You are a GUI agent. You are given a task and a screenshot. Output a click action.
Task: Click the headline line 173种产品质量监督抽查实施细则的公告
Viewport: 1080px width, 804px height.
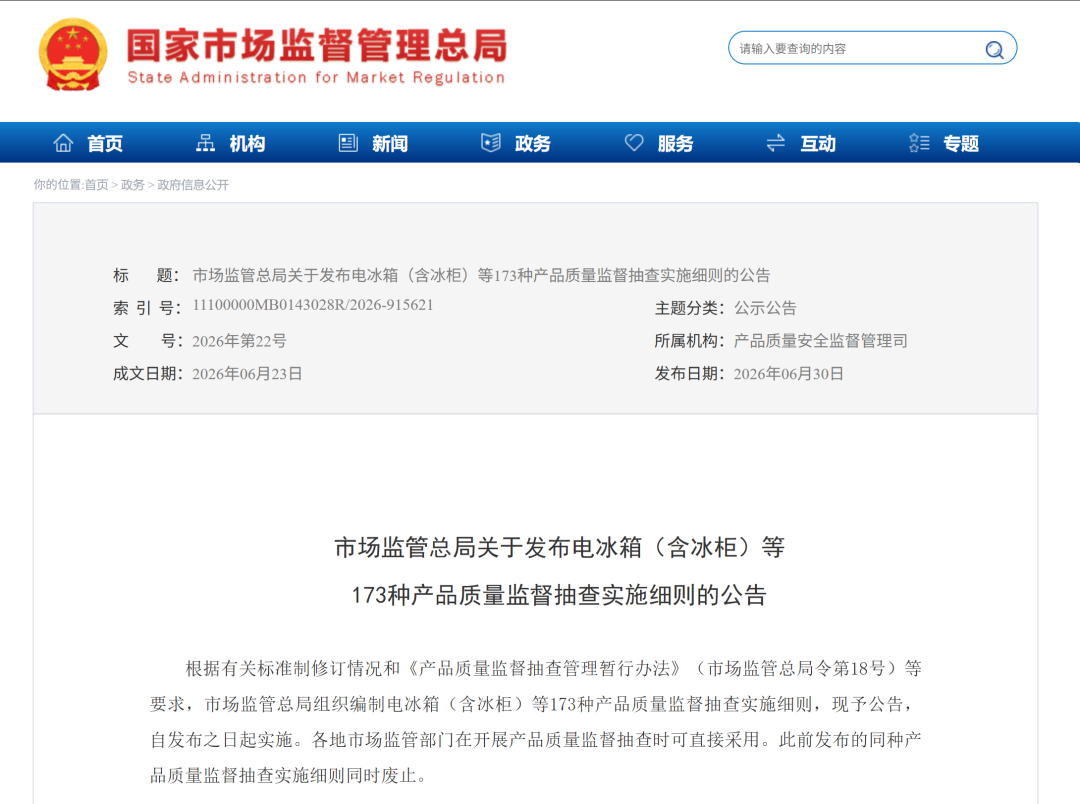(x=559, y=595)
